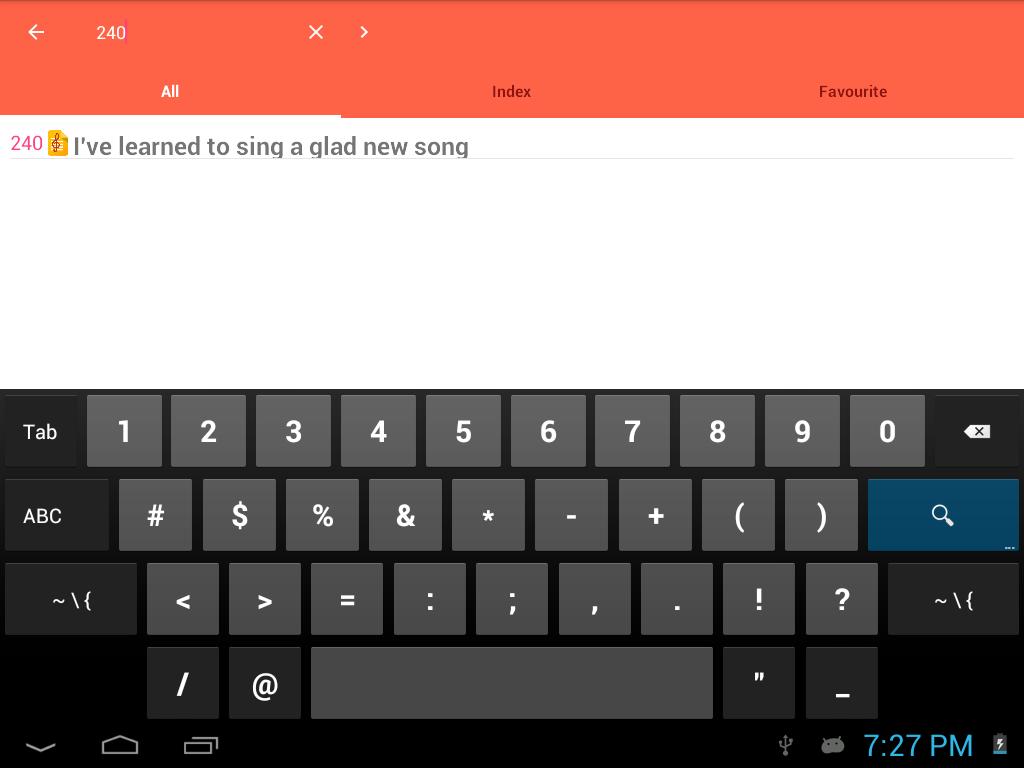Open the sheet music icon for hymn 240

click(57, 143)
